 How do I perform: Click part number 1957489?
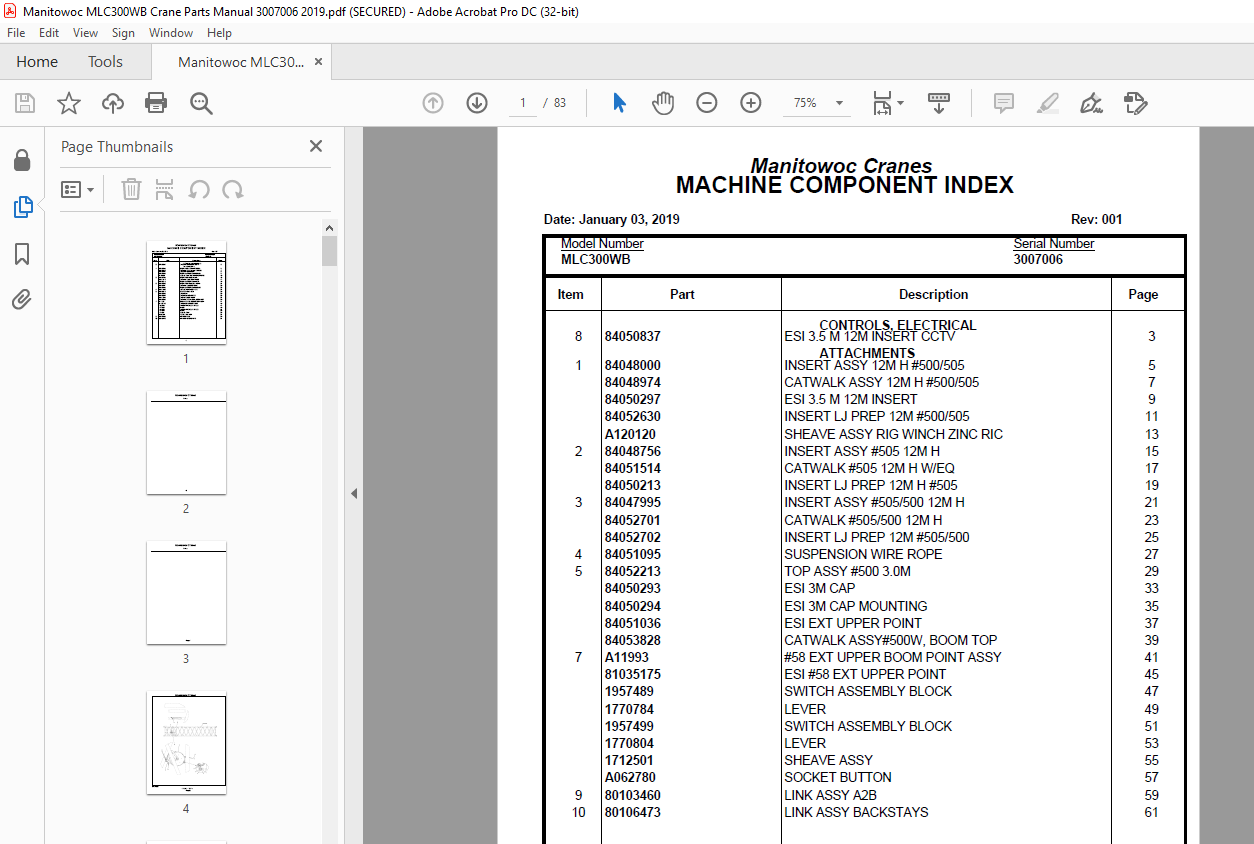[629, 691]
